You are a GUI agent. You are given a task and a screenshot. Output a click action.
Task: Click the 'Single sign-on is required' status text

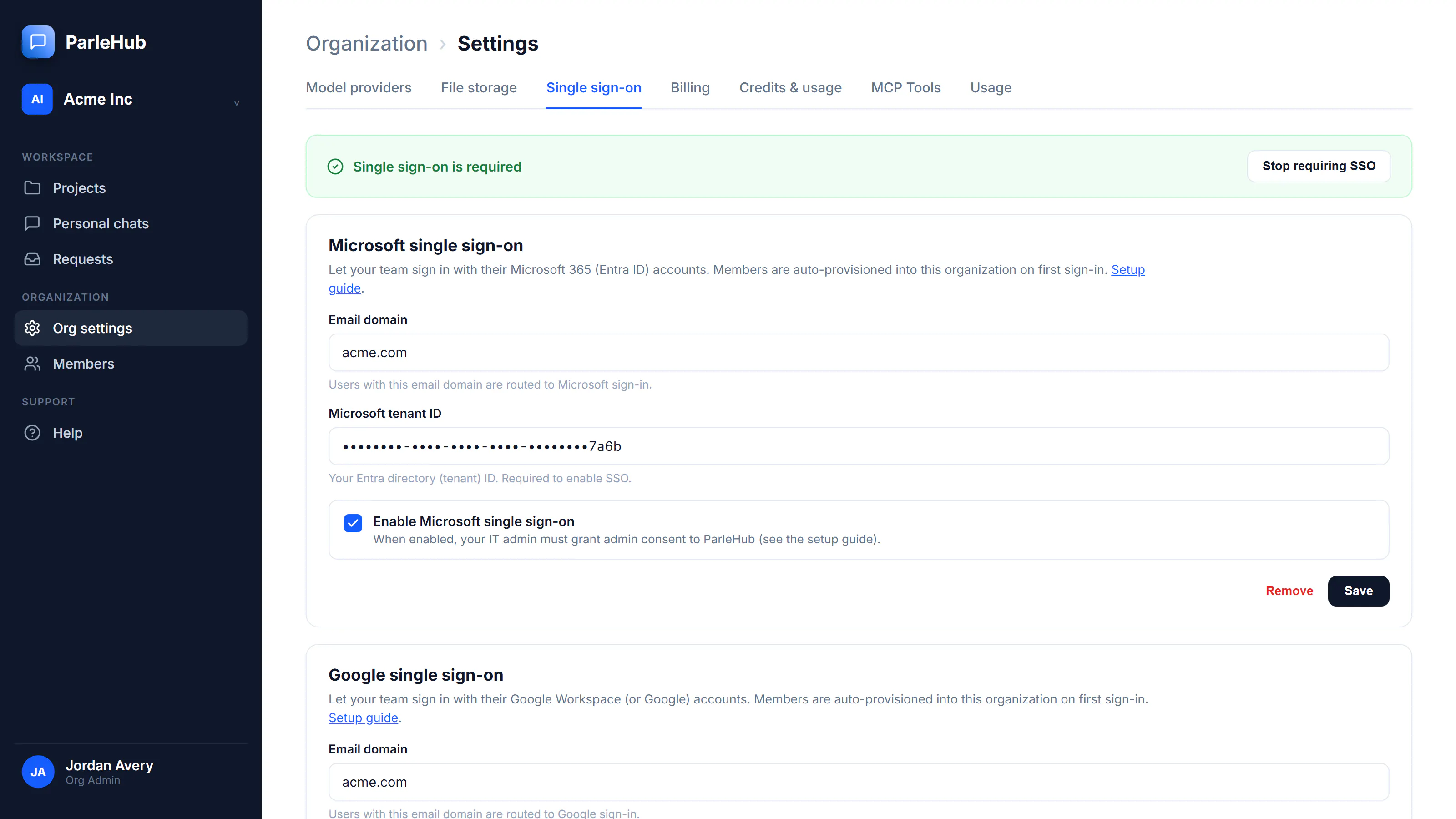pos(437,167)
